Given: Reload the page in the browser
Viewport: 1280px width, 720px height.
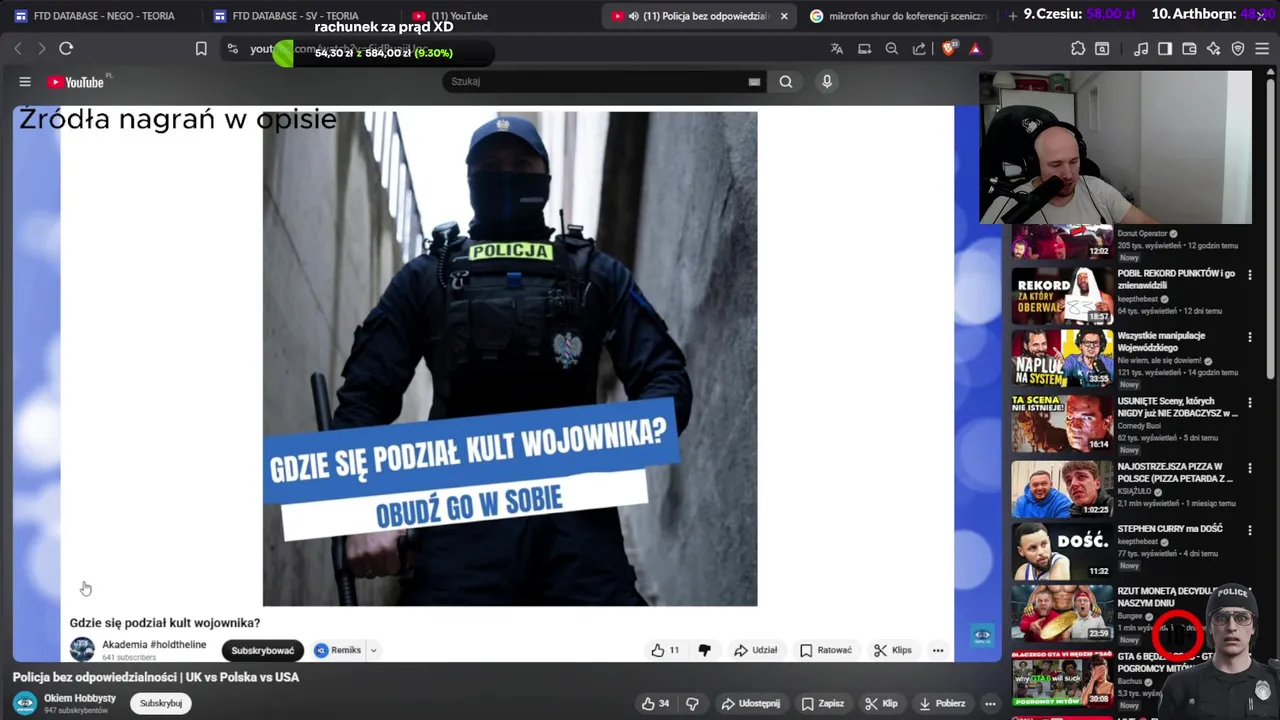Looking at the screenshot, I should click(66, 48).
